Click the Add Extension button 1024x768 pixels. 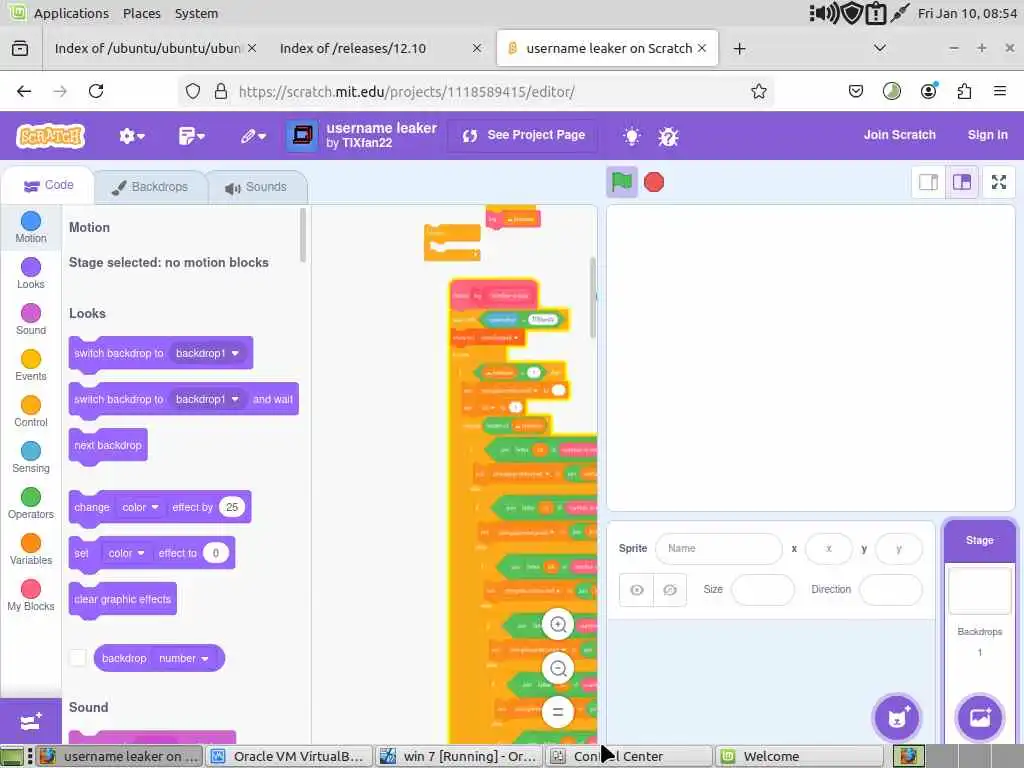[x=31, y=722]
